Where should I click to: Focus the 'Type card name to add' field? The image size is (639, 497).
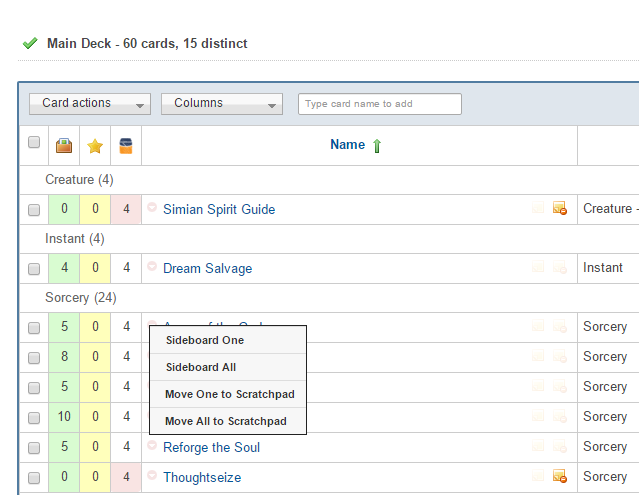coord(379,104)
